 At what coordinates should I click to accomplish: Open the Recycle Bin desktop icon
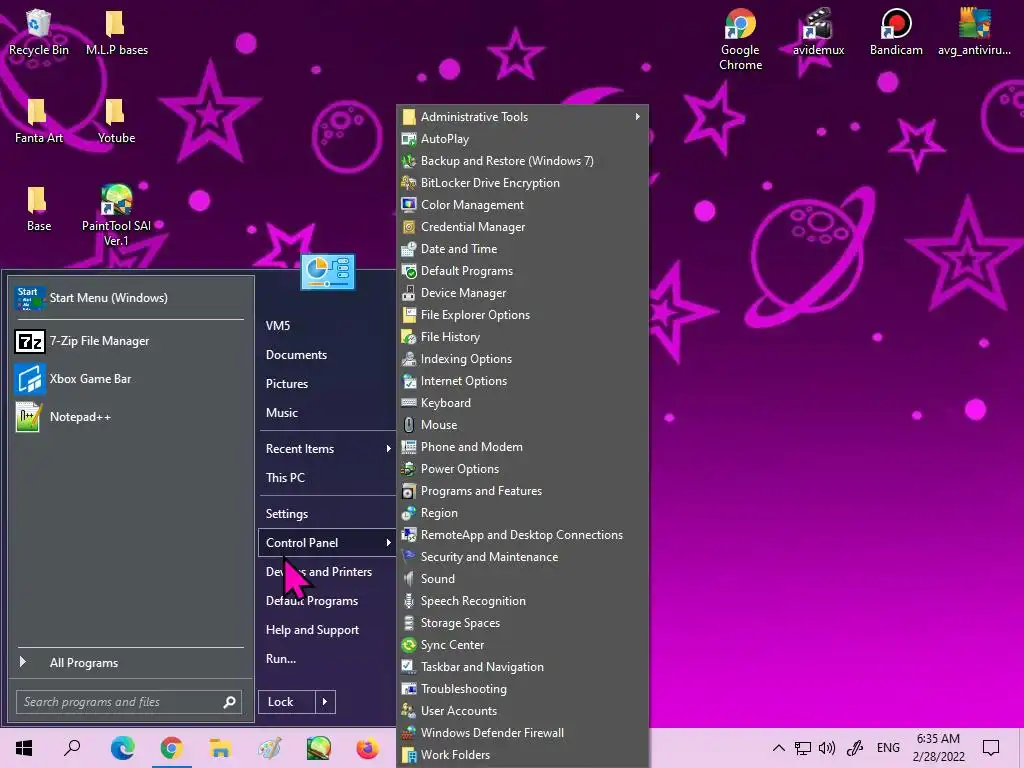tap(39, 33)
